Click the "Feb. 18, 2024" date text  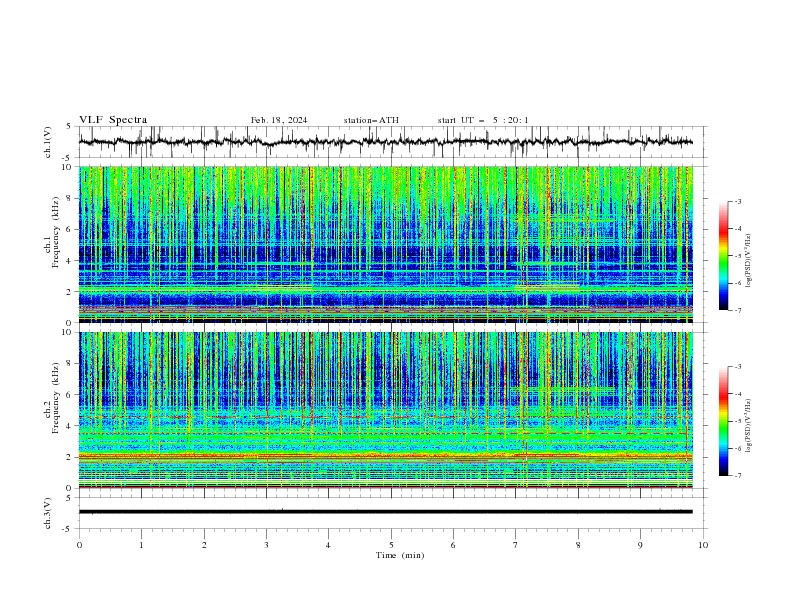[x=279, y=120]
